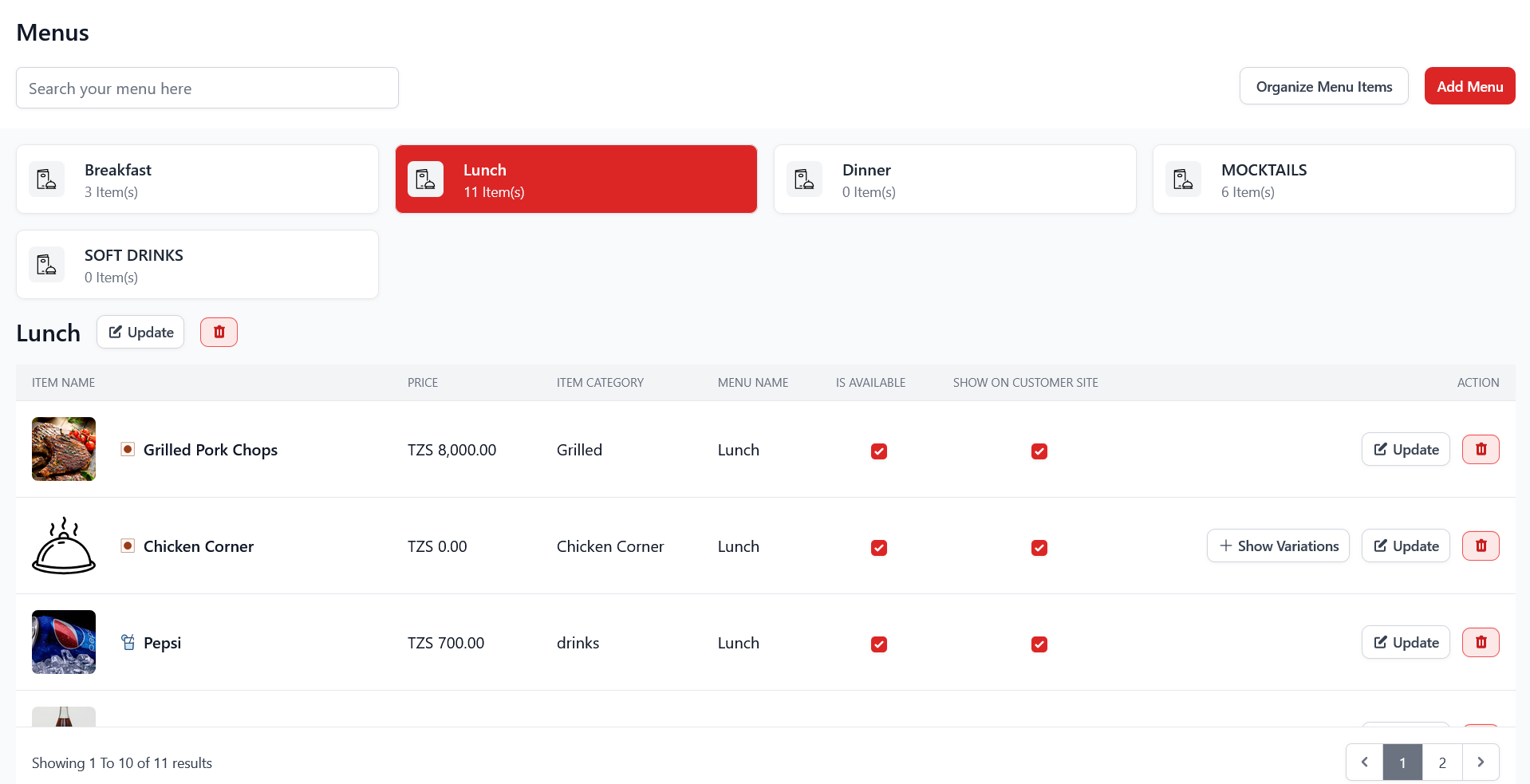Screen dimensions: 1530x784
Task: Click trash icon for Grilled Pork Chops
Action: pos(1480,450)
